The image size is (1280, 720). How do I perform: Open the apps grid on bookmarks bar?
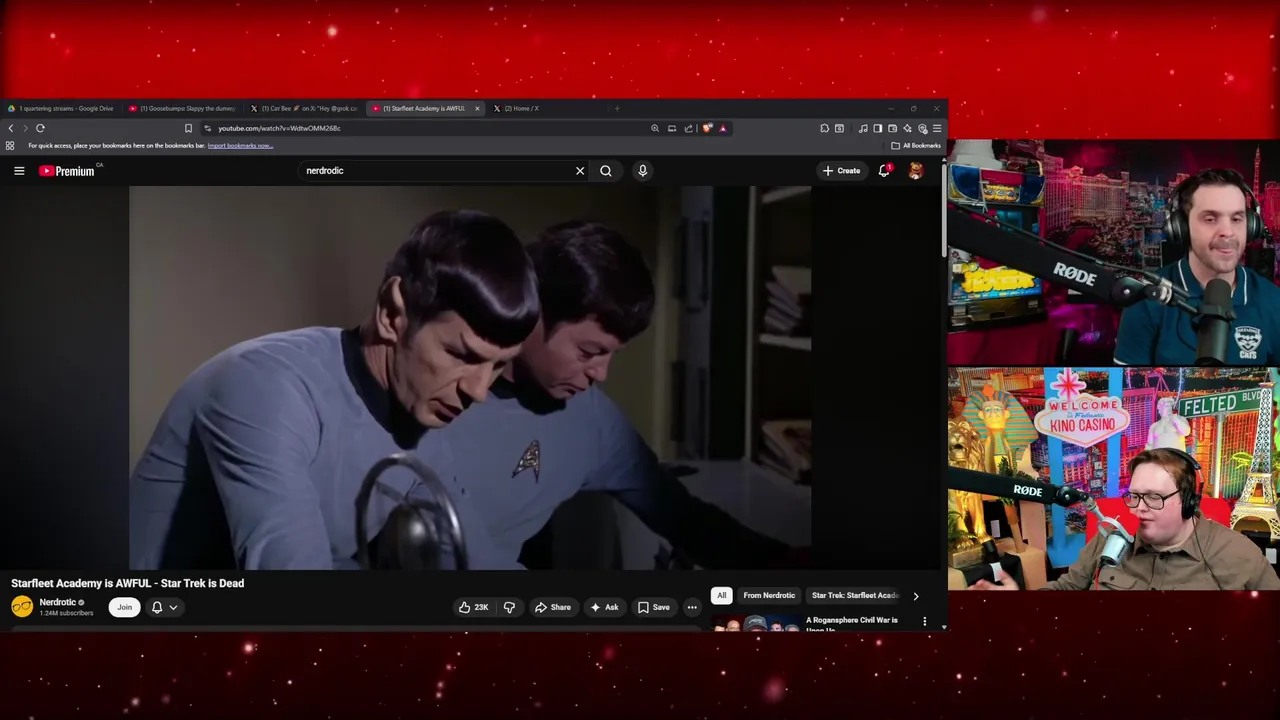[10, 146]
